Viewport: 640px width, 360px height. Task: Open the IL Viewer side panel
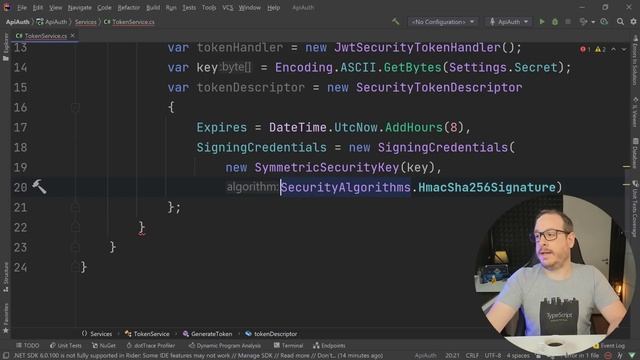pos(635,112)
